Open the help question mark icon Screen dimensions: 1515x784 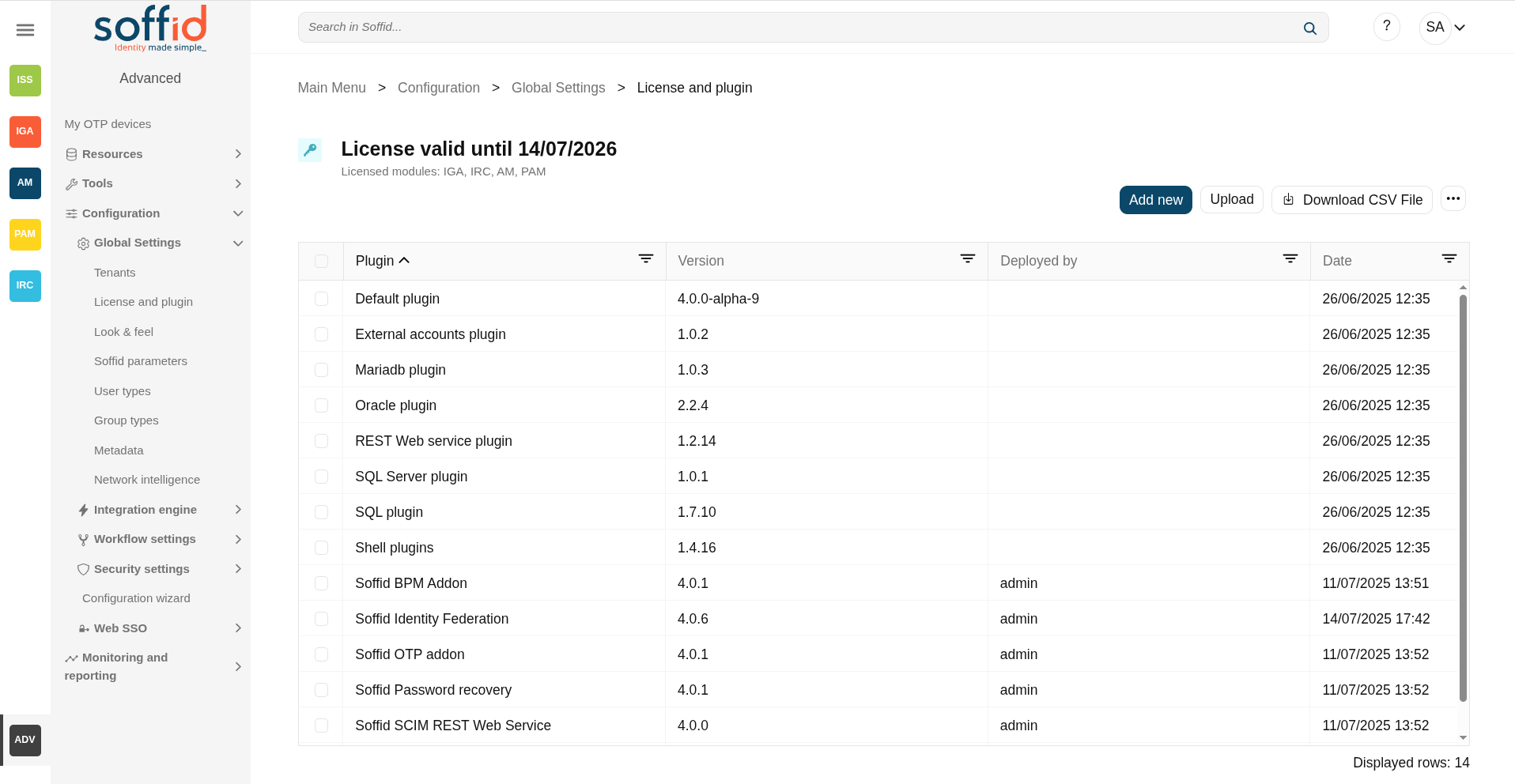pyautogui.click(x=1387, y=27)
